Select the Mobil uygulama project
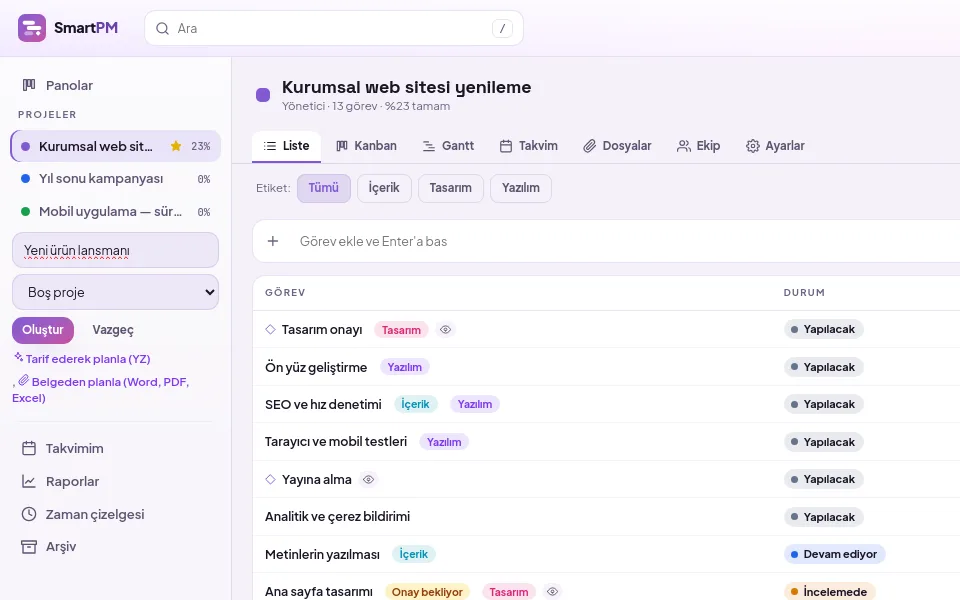This screenshot has height=600, width=960. 115,212
